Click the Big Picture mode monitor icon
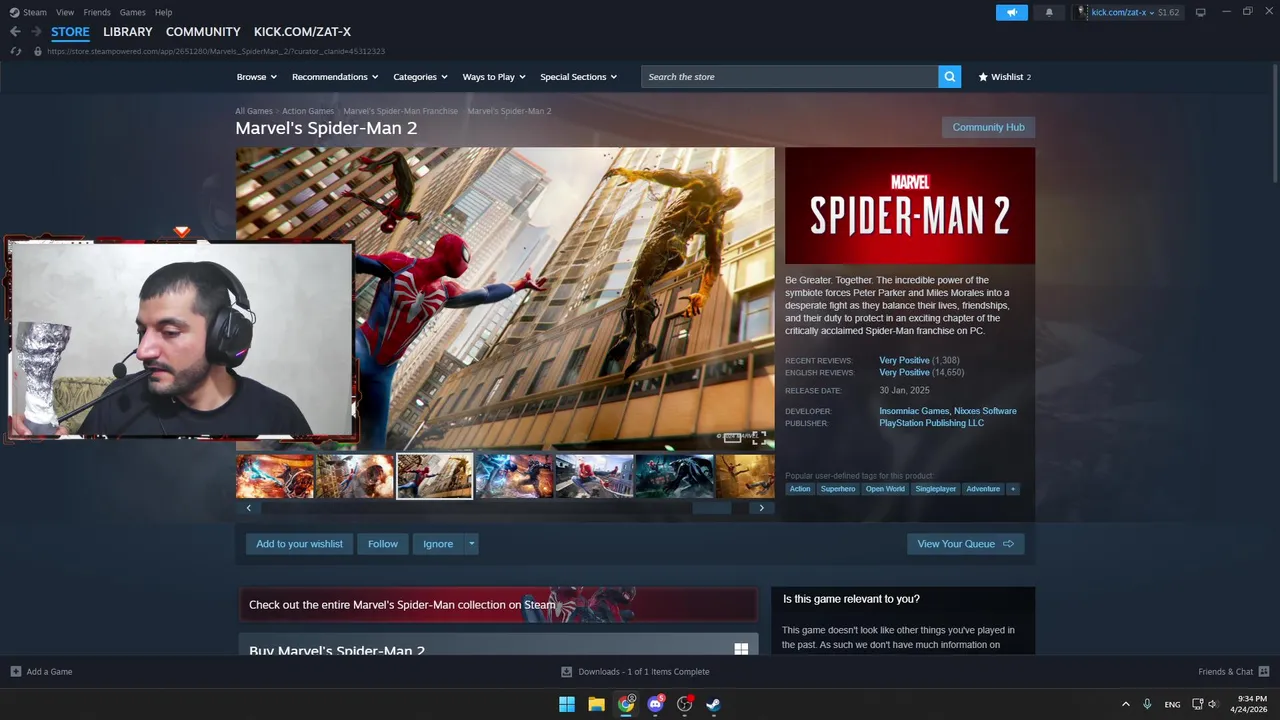 (1200, 12)
